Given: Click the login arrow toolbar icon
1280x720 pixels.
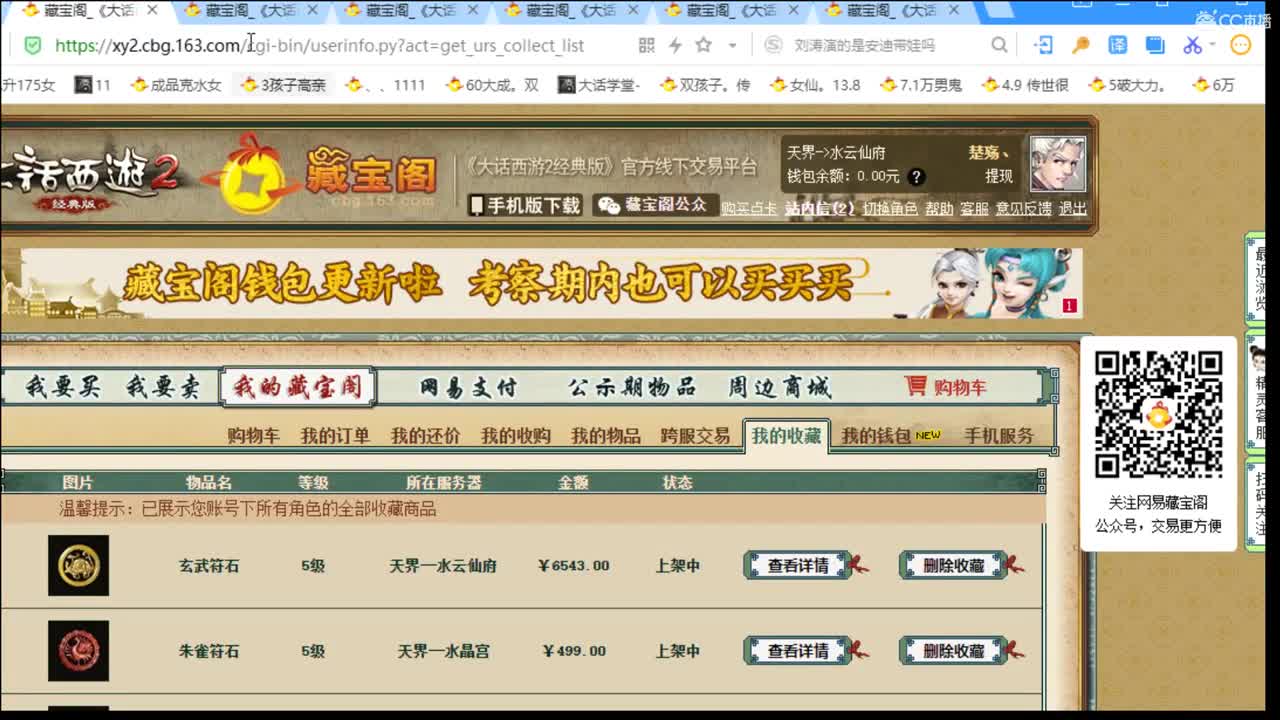Looking at the screenshot, I should (x=1043, y=45).
